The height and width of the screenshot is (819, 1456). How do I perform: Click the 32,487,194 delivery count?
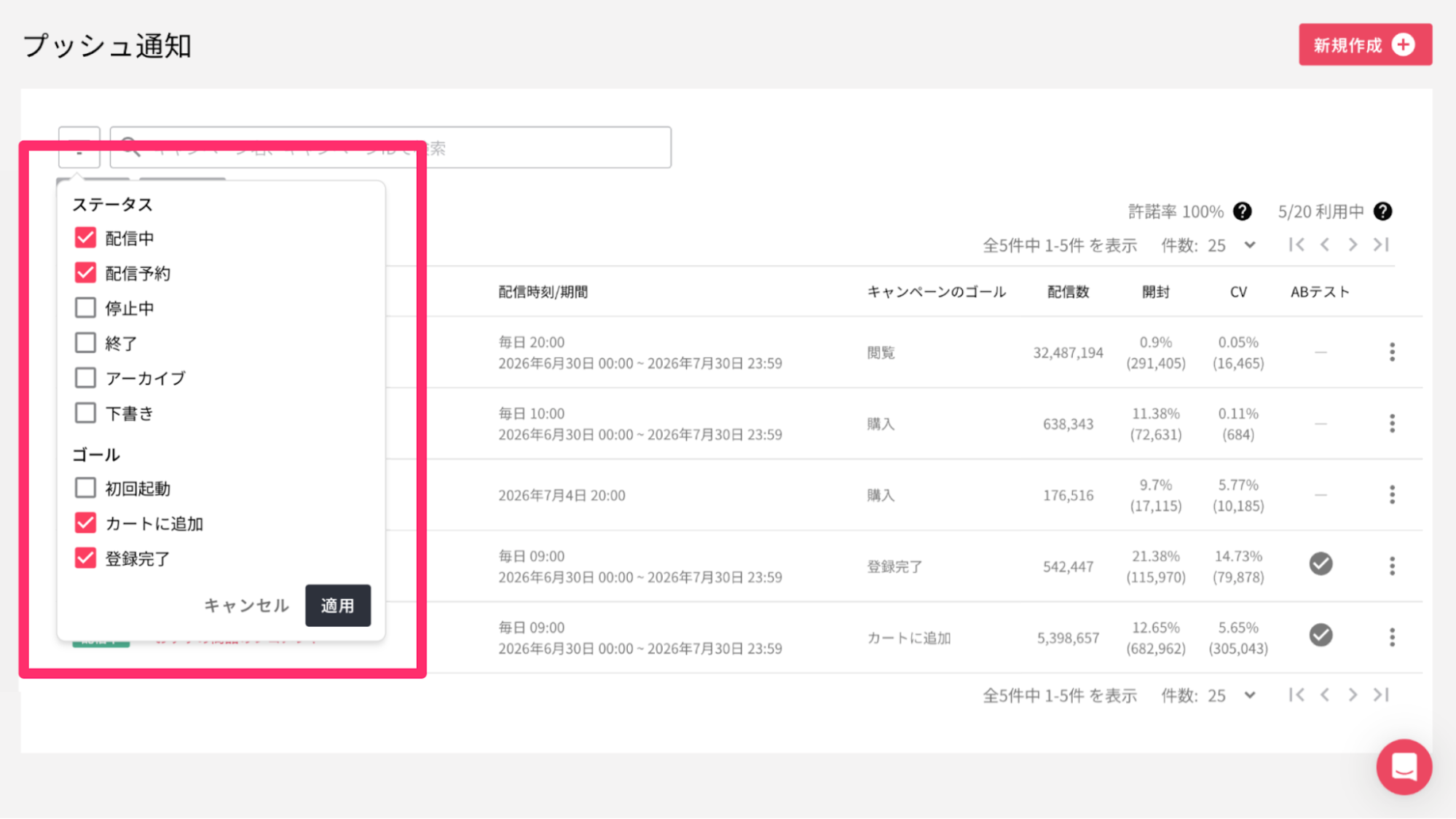tap(1068, 353)
